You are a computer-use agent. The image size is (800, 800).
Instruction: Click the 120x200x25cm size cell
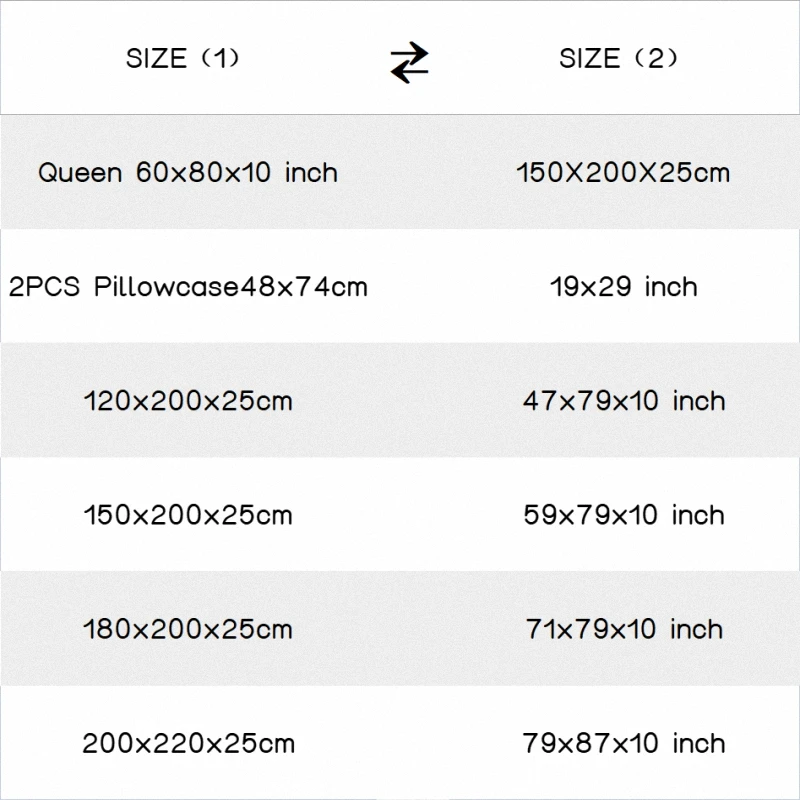188,402
